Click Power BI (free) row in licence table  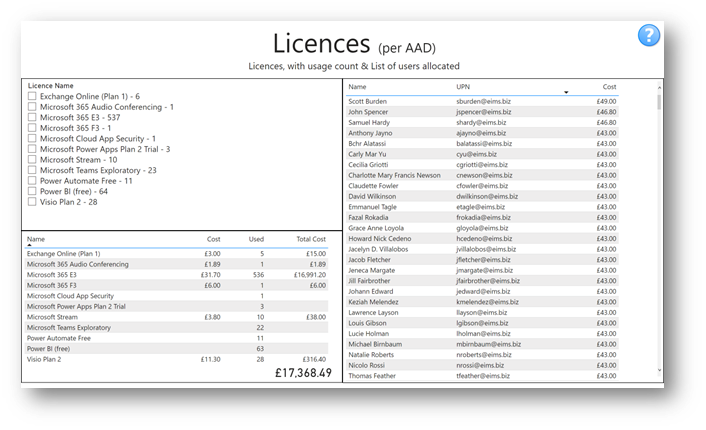pyautogui.click(x=176, y=349)
